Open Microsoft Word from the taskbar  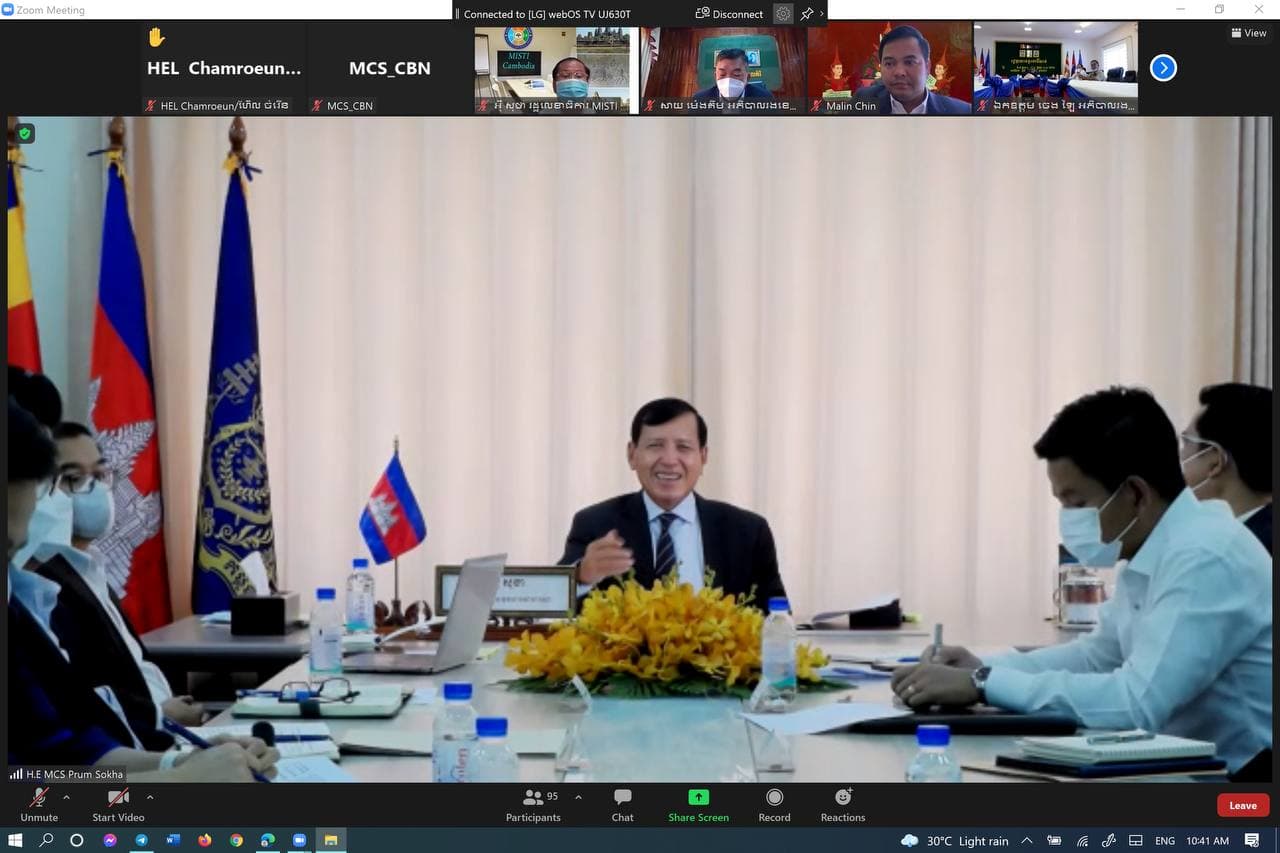[173, 841]
